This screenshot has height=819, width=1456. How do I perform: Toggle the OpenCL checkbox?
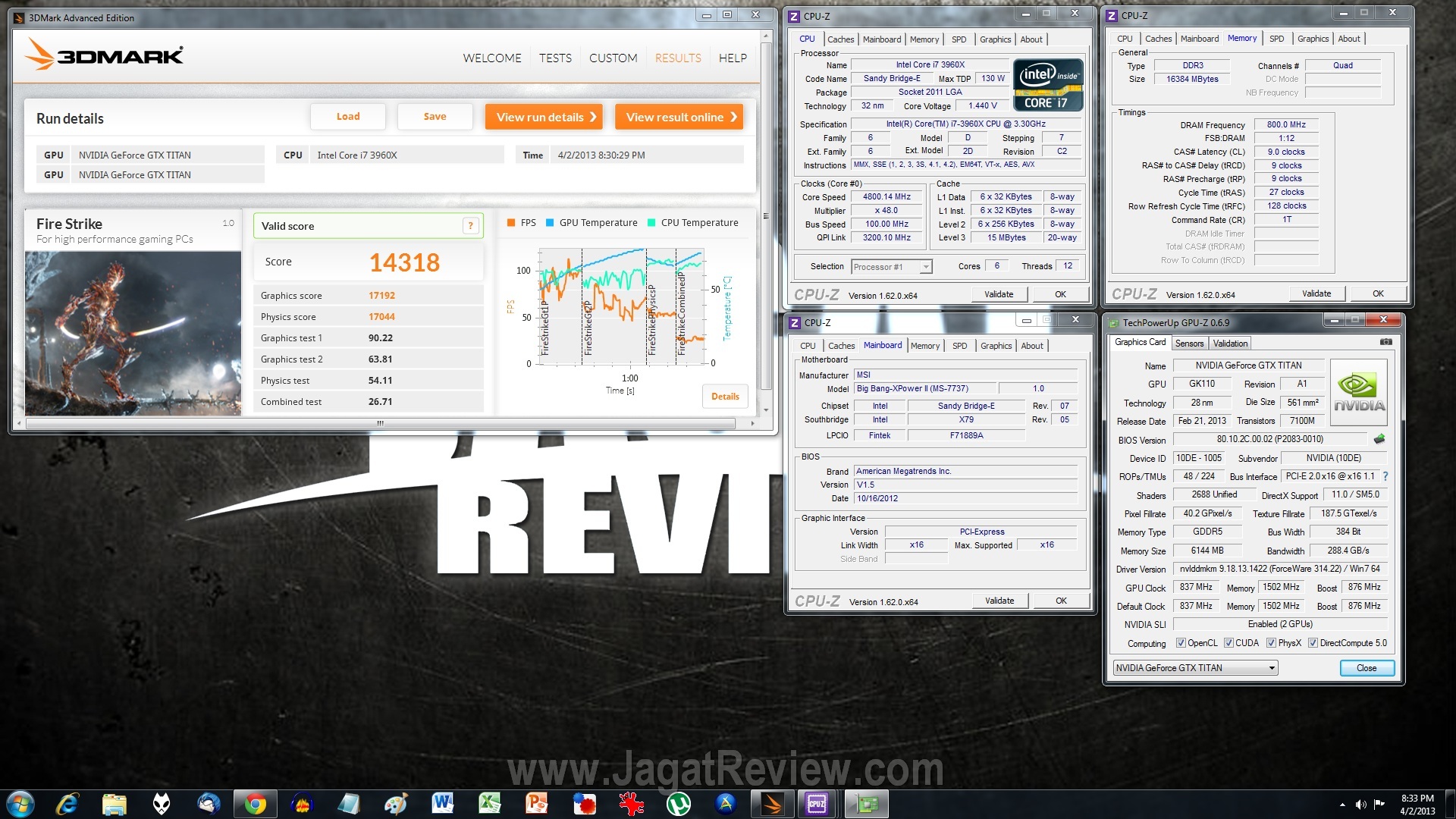click(x=1181, y=643)
